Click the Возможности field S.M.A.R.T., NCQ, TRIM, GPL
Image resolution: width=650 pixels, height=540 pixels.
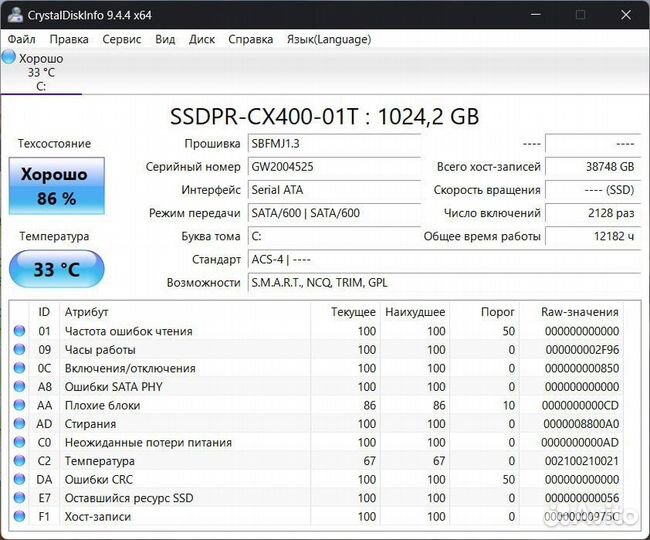pyautogui.click(x=444, y=283)
